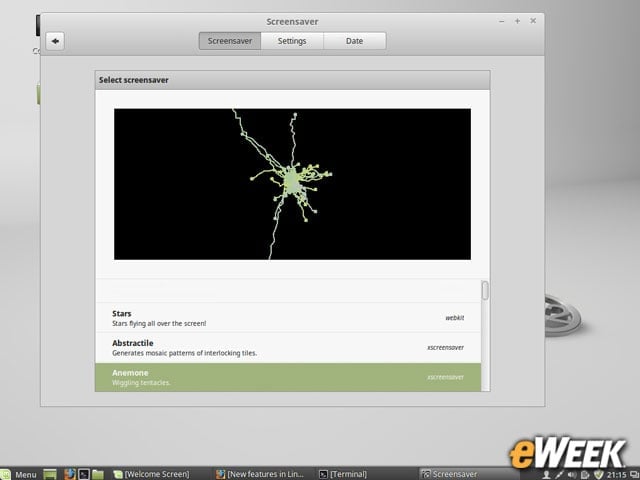Select the Abstractile screensaver
This screenshot has height=480, width=640.
coord(288,348)
